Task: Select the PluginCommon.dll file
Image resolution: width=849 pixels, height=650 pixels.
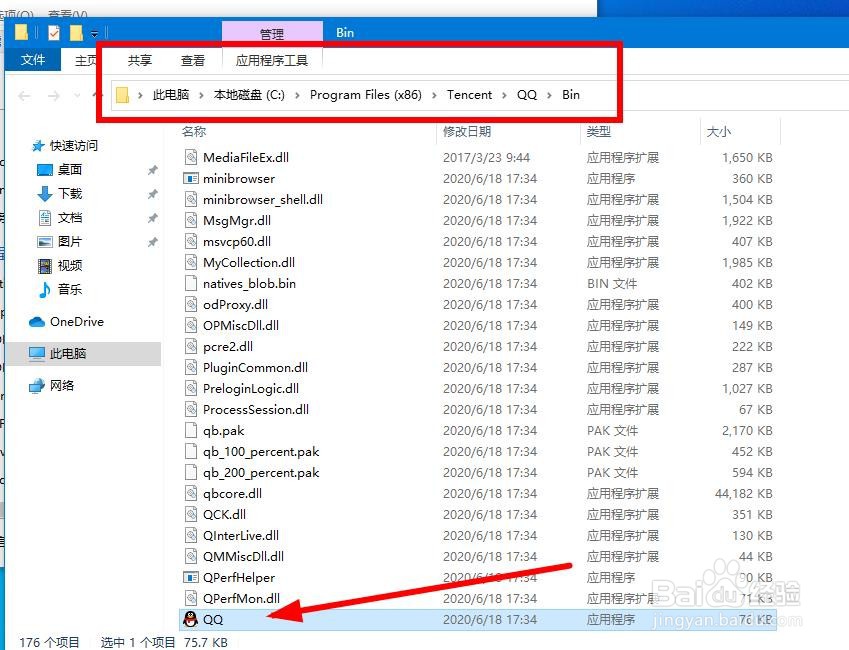Action: pos(255,368)
